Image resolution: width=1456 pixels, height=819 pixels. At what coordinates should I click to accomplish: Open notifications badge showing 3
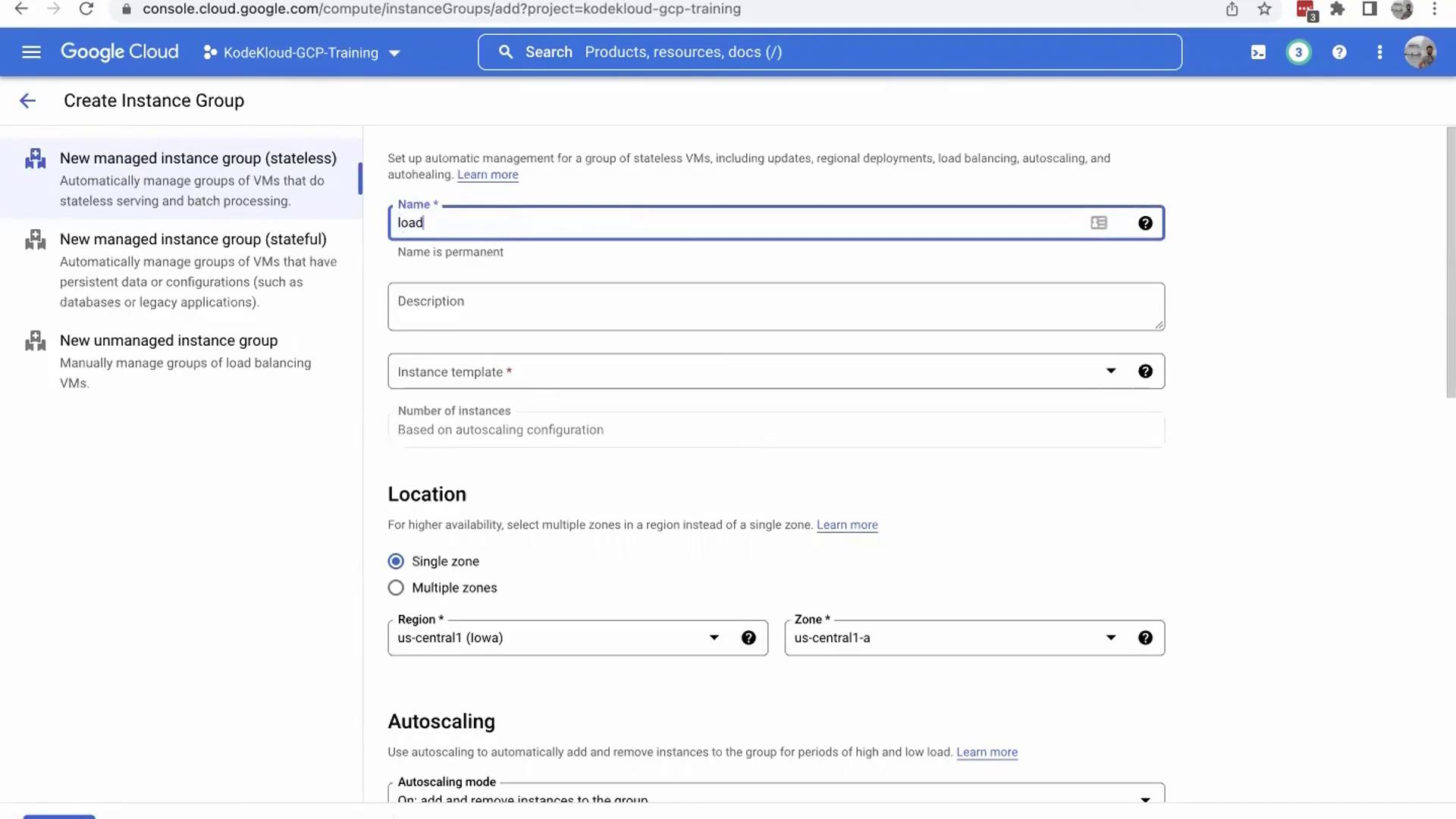click(1298, 52)
